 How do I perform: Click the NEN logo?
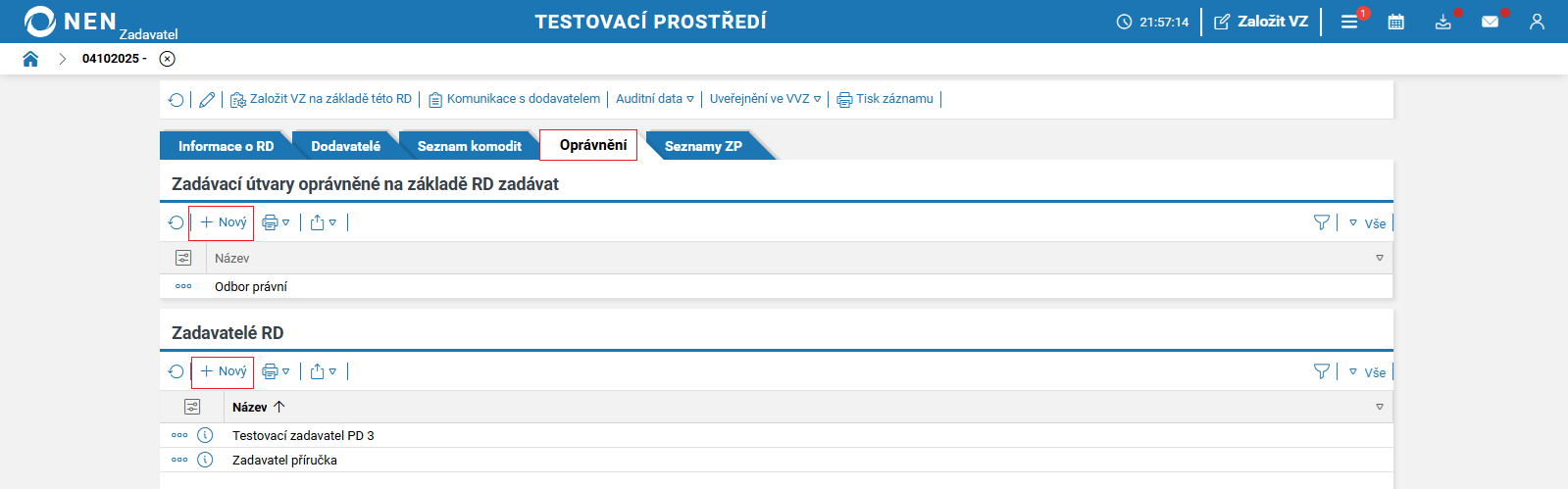(70, 22)
